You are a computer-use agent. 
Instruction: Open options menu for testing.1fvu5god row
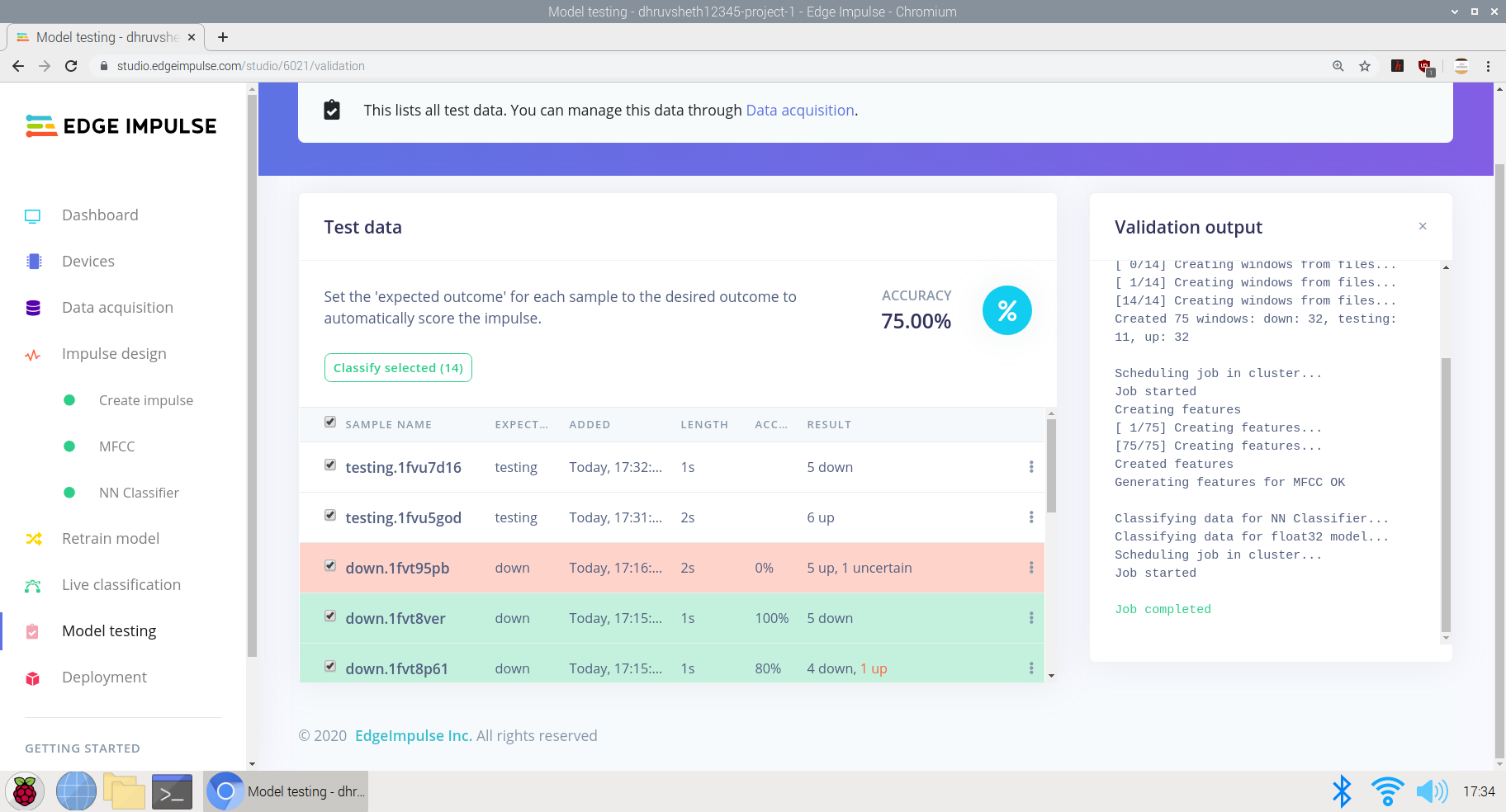click(1030, 517)
